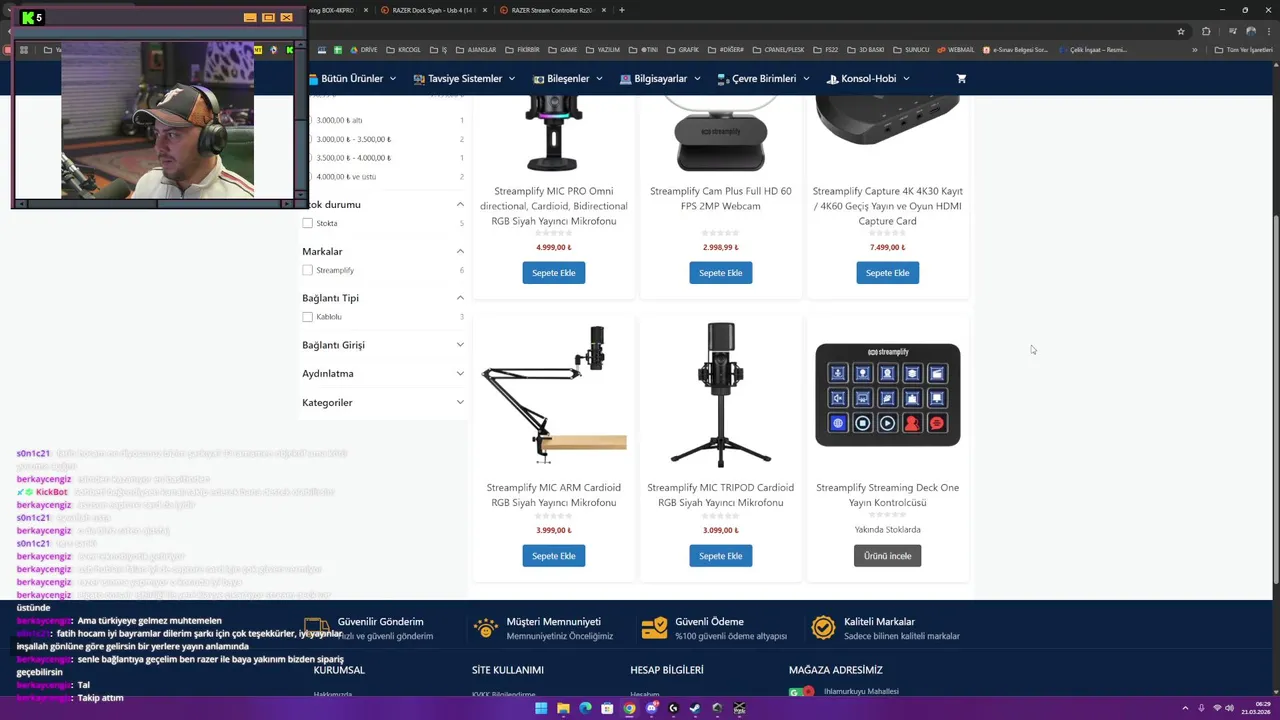
Task: Add Streamplify Cam Plus to cart
Action: (x=720, y=273)
